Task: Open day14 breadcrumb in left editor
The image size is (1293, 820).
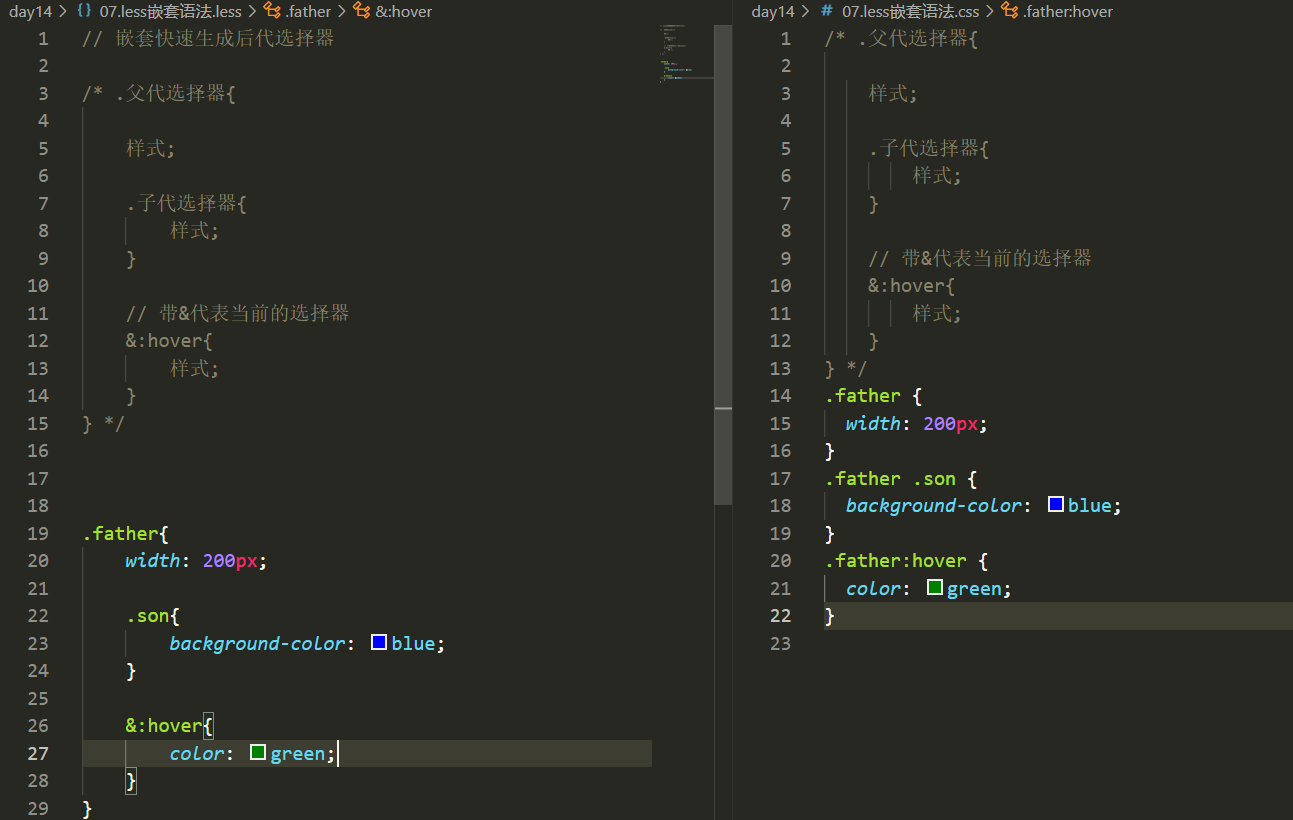Action: 31,11
